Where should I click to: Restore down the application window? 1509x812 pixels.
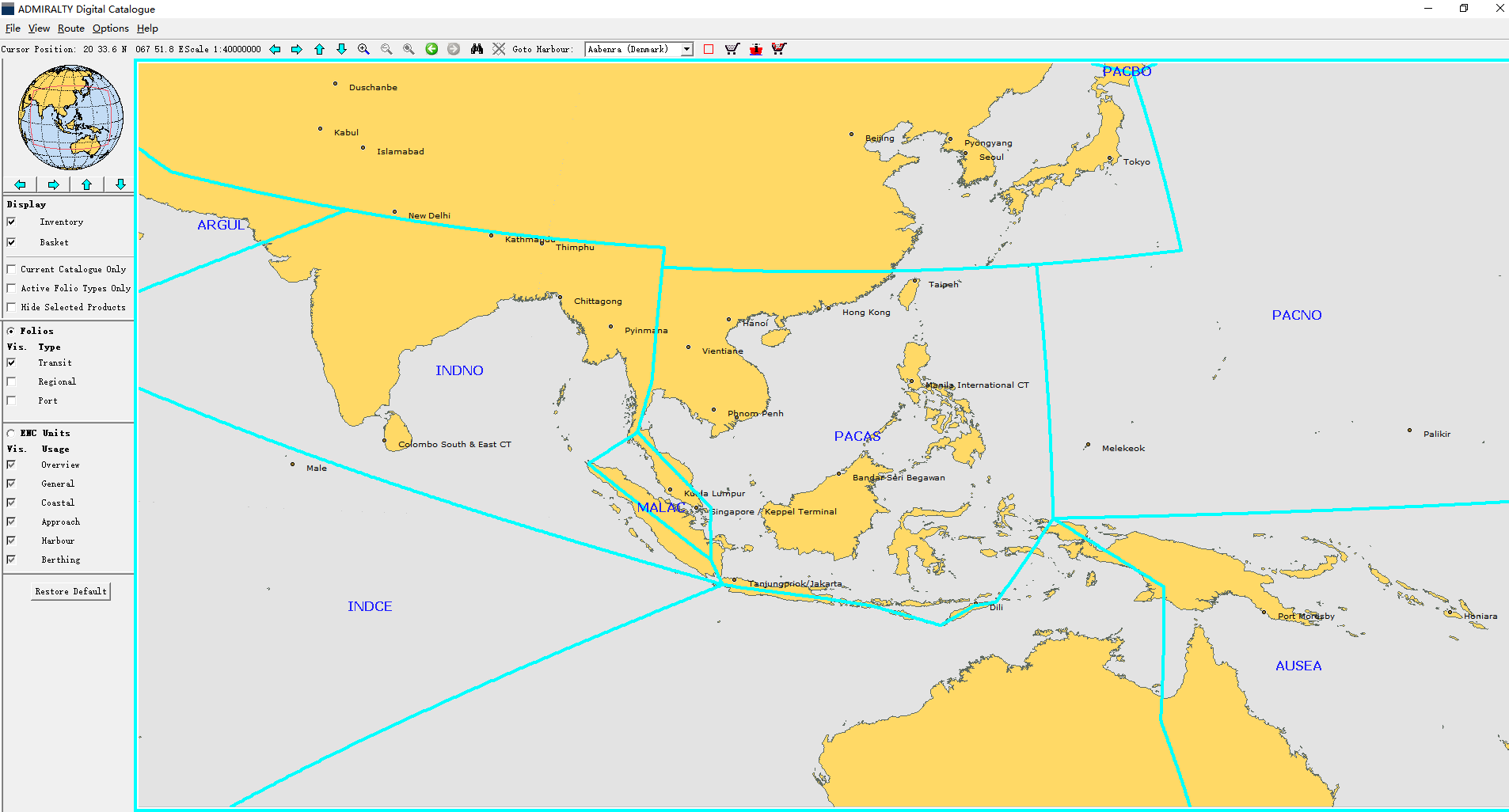[1464, 9]
